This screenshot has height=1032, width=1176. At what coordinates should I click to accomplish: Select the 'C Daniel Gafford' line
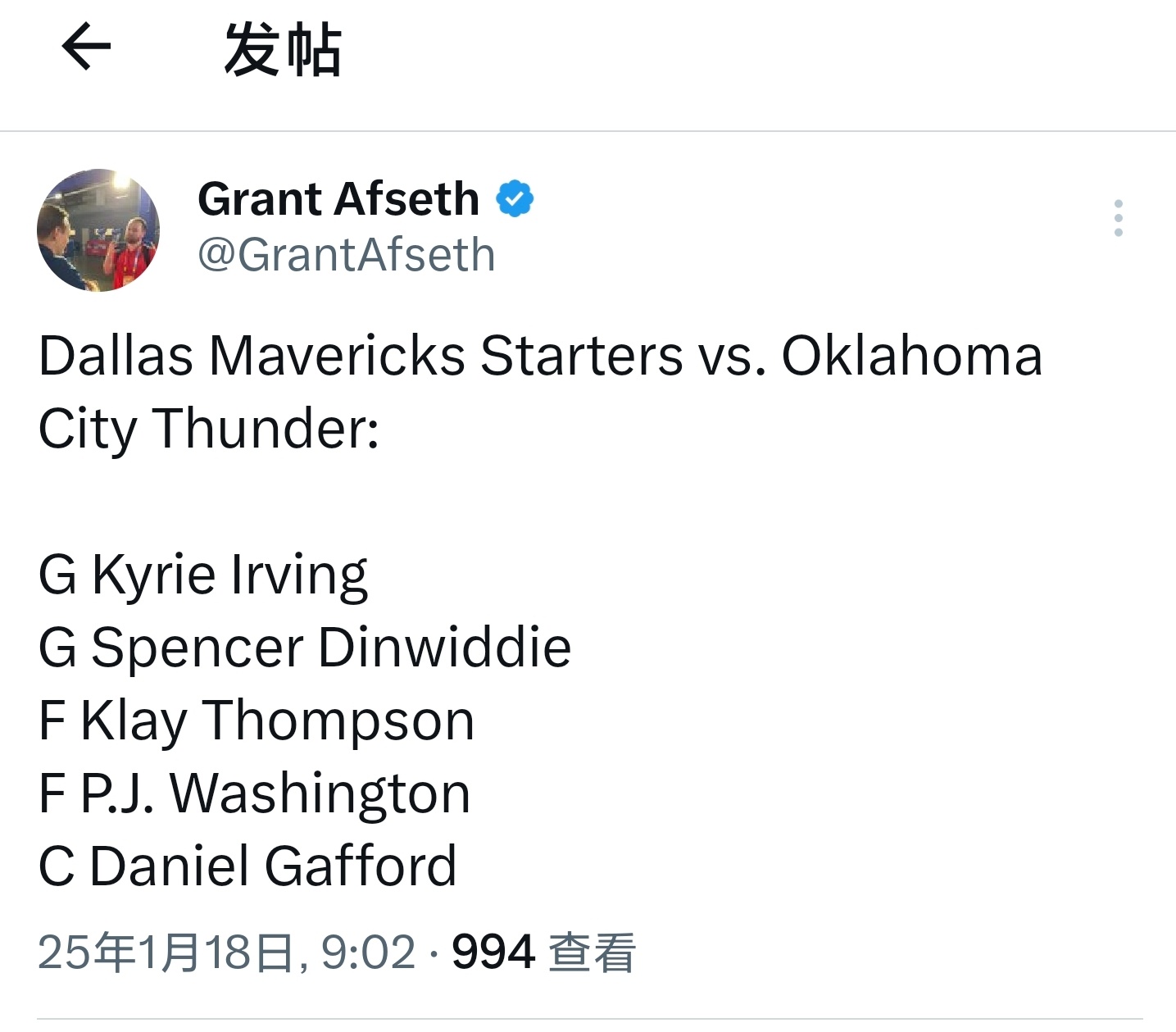tap(247, 866)
